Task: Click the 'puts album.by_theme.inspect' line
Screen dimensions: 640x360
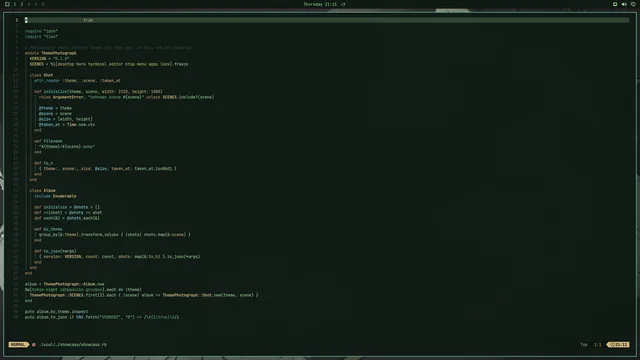Action: pos(56,312)
